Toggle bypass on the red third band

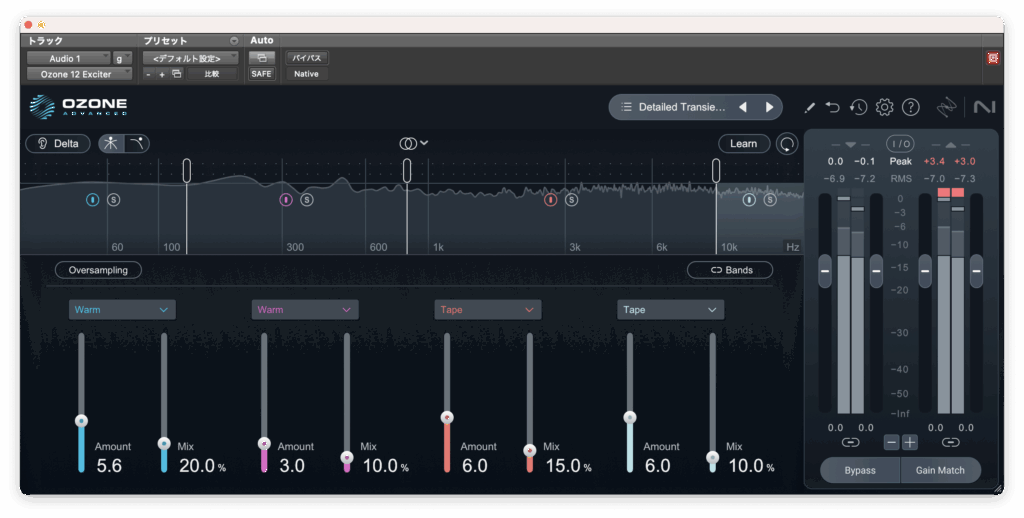[x=550, y=200]
